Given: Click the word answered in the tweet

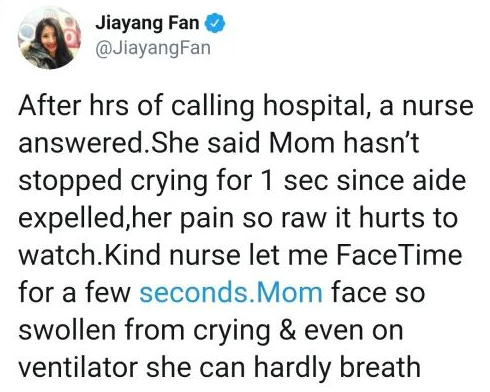Looking at the screenshot, I should (x=80, y=143).
